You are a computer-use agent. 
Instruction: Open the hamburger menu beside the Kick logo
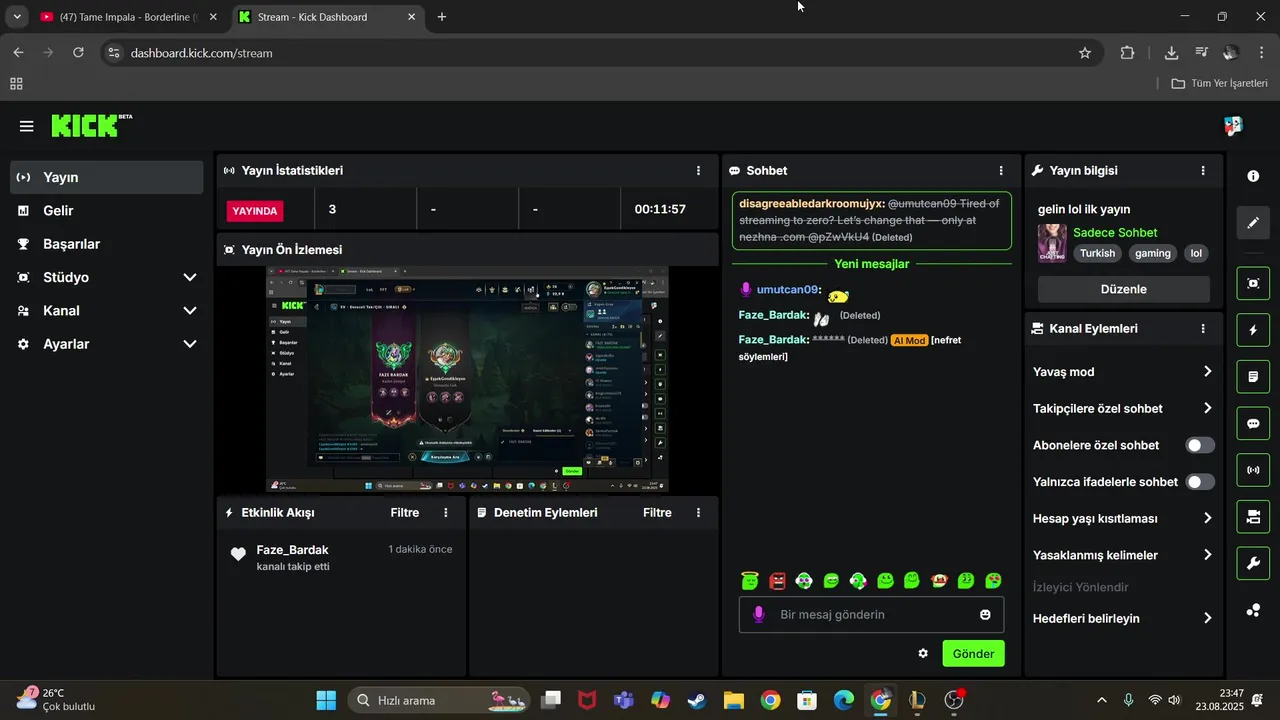click(x=26, y=126)
